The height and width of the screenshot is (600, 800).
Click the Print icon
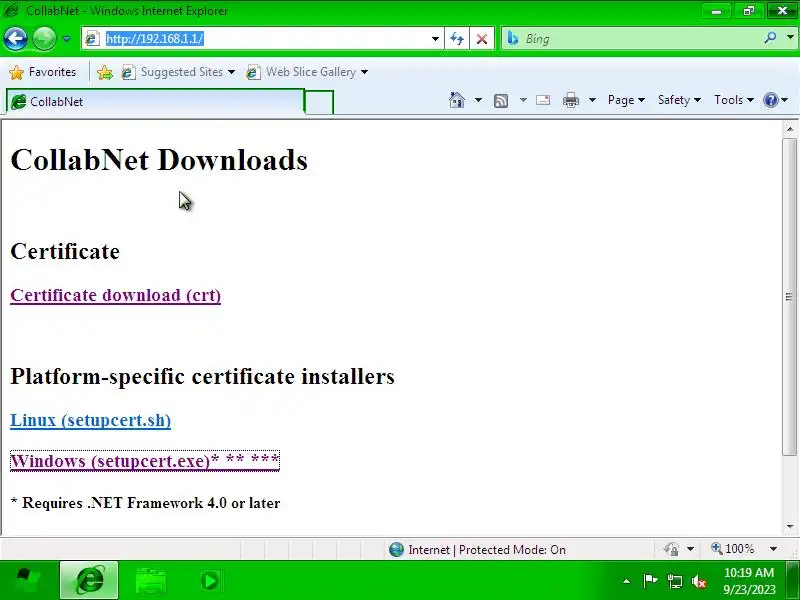[x=570, y=100]
